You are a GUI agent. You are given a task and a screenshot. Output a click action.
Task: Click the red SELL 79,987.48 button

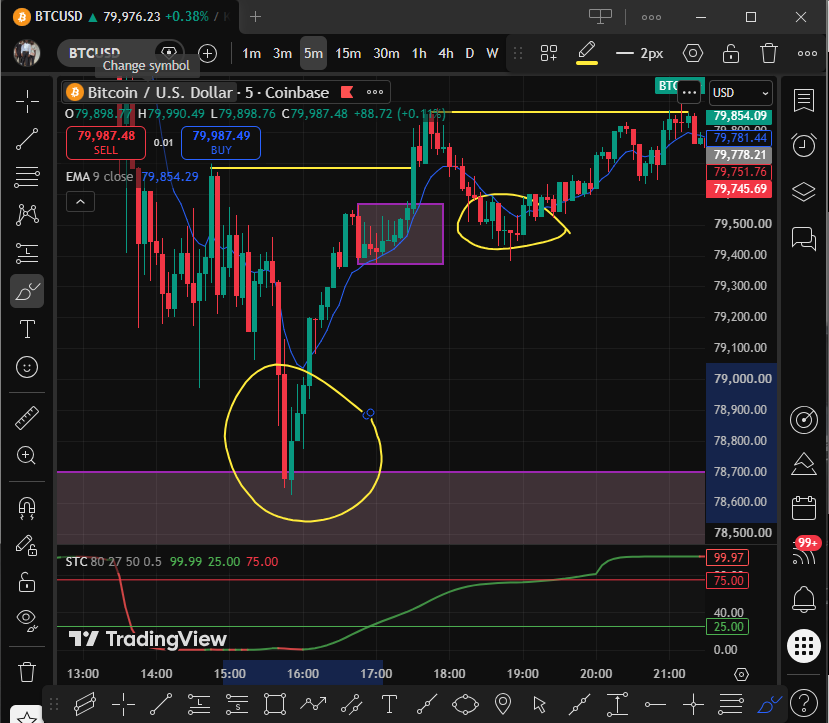coord(106,143)
